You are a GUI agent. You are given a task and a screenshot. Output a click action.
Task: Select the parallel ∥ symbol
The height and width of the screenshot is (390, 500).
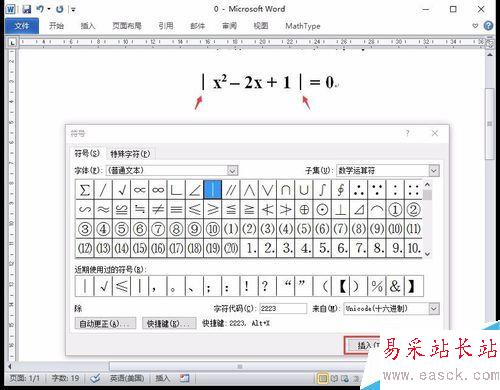pyautogui.click(x=231, y=190)
